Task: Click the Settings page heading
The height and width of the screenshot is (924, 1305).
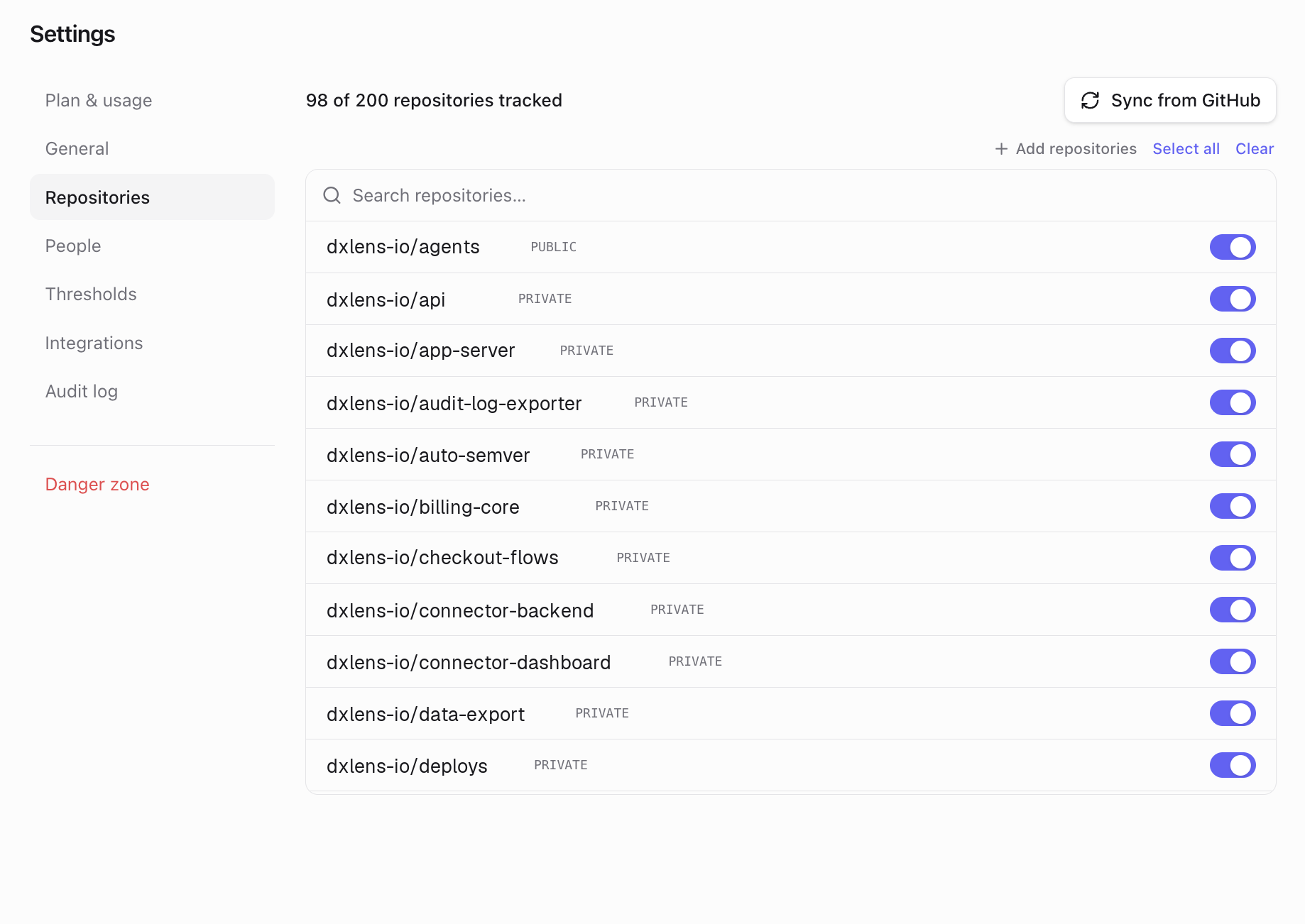Action: tap(72, 34)
